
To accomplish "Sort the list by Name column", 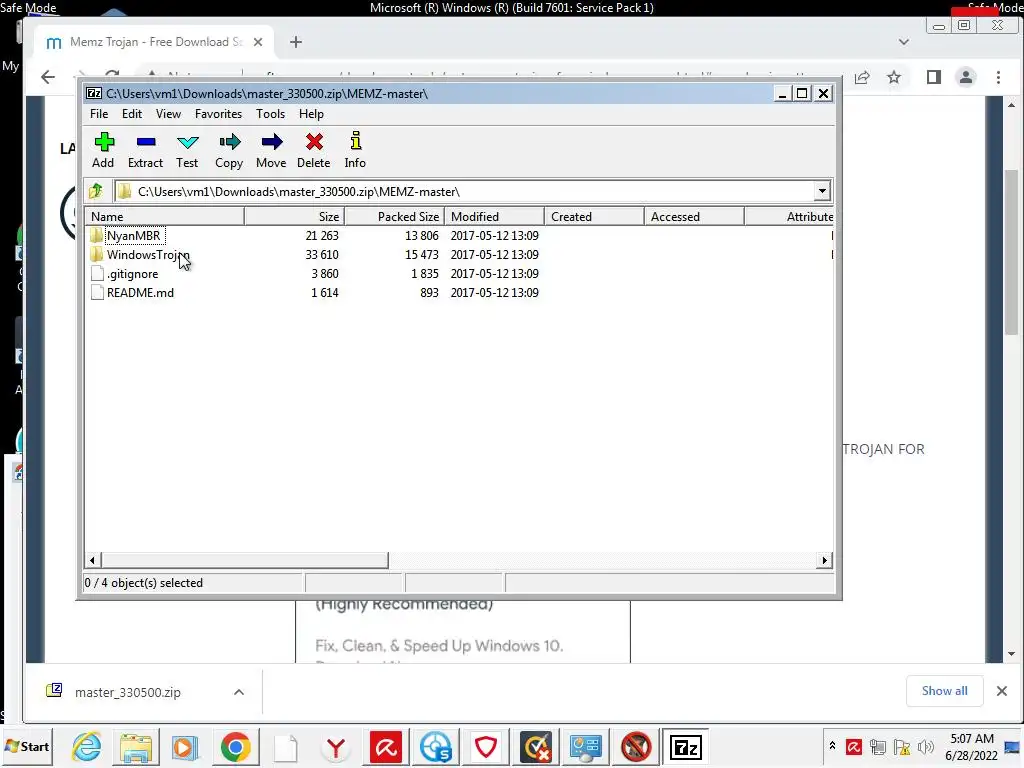I will pyautogui.click(x=165, y=217).
